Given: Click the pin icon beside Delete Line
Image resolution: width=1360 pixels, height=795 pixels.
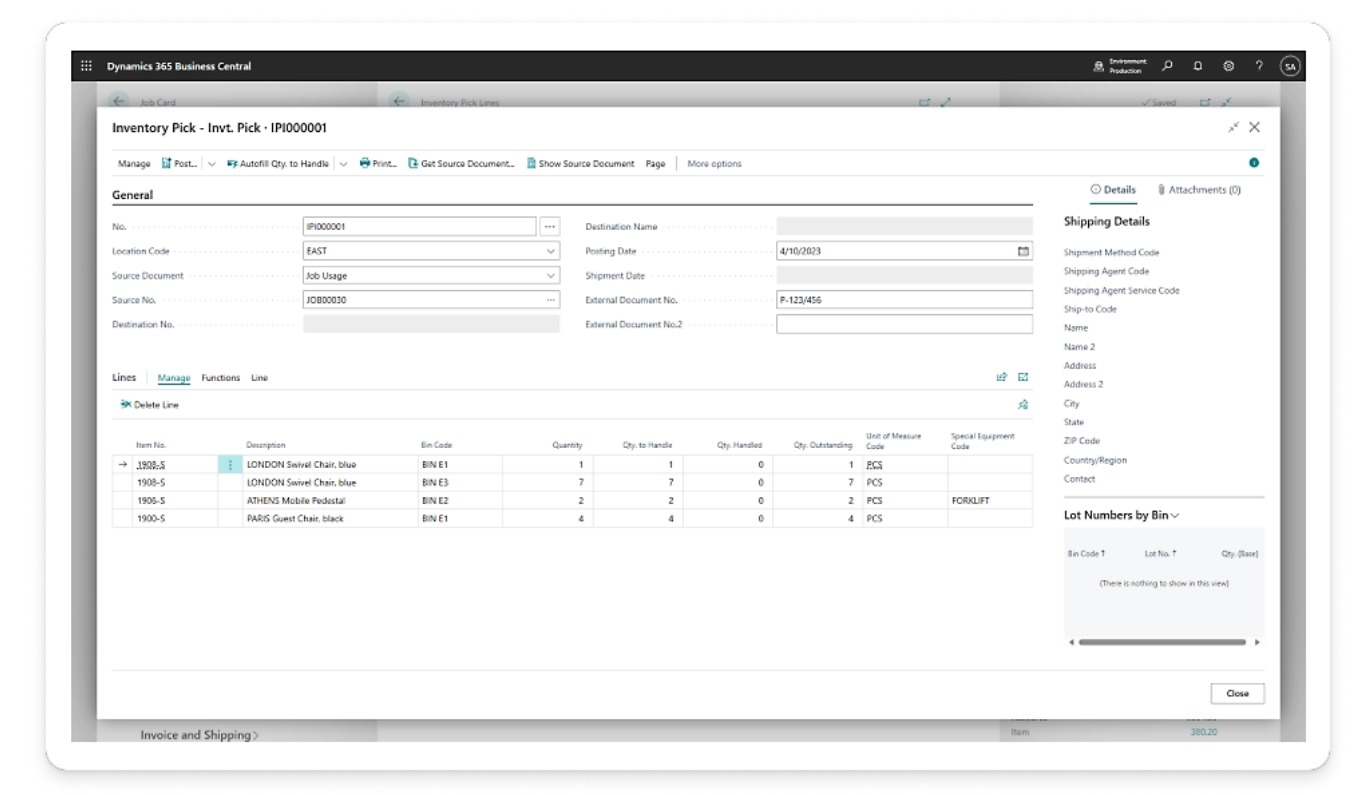Looking at the screenshot, I should pos(1023,405).
